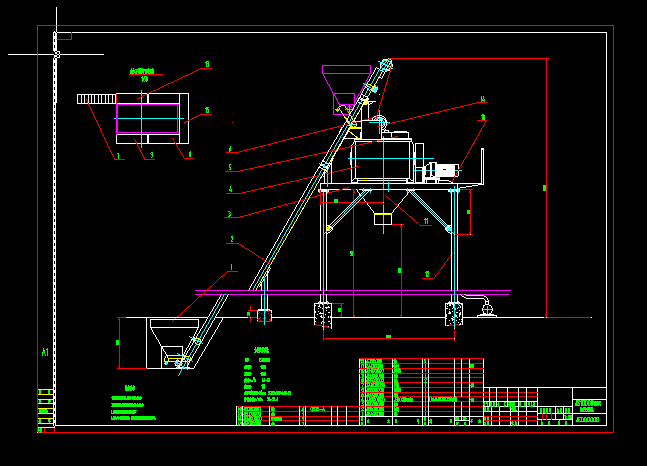This screenshot has height=466, width=647.
Task: Select the discharge outlet box under the mixer
Action: [383, 219]
